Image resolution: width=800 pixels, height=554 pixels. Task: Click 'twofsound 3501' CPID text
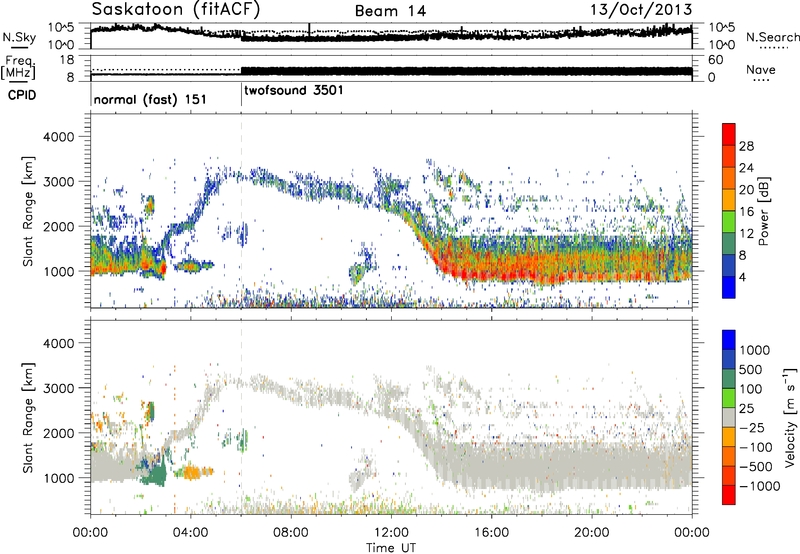pyautogui.click(x=294, y=91)
